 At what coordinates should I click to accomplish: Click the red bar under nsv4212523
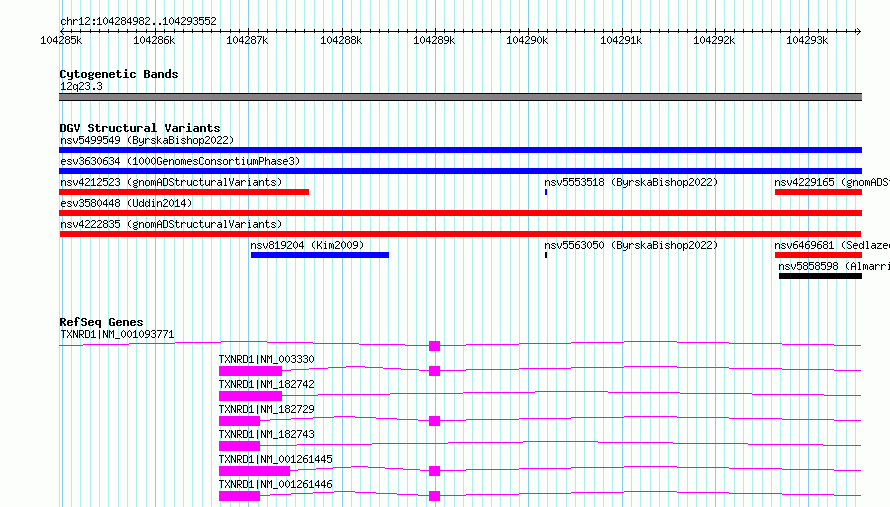pyautogui.click(x=184, y=192)
